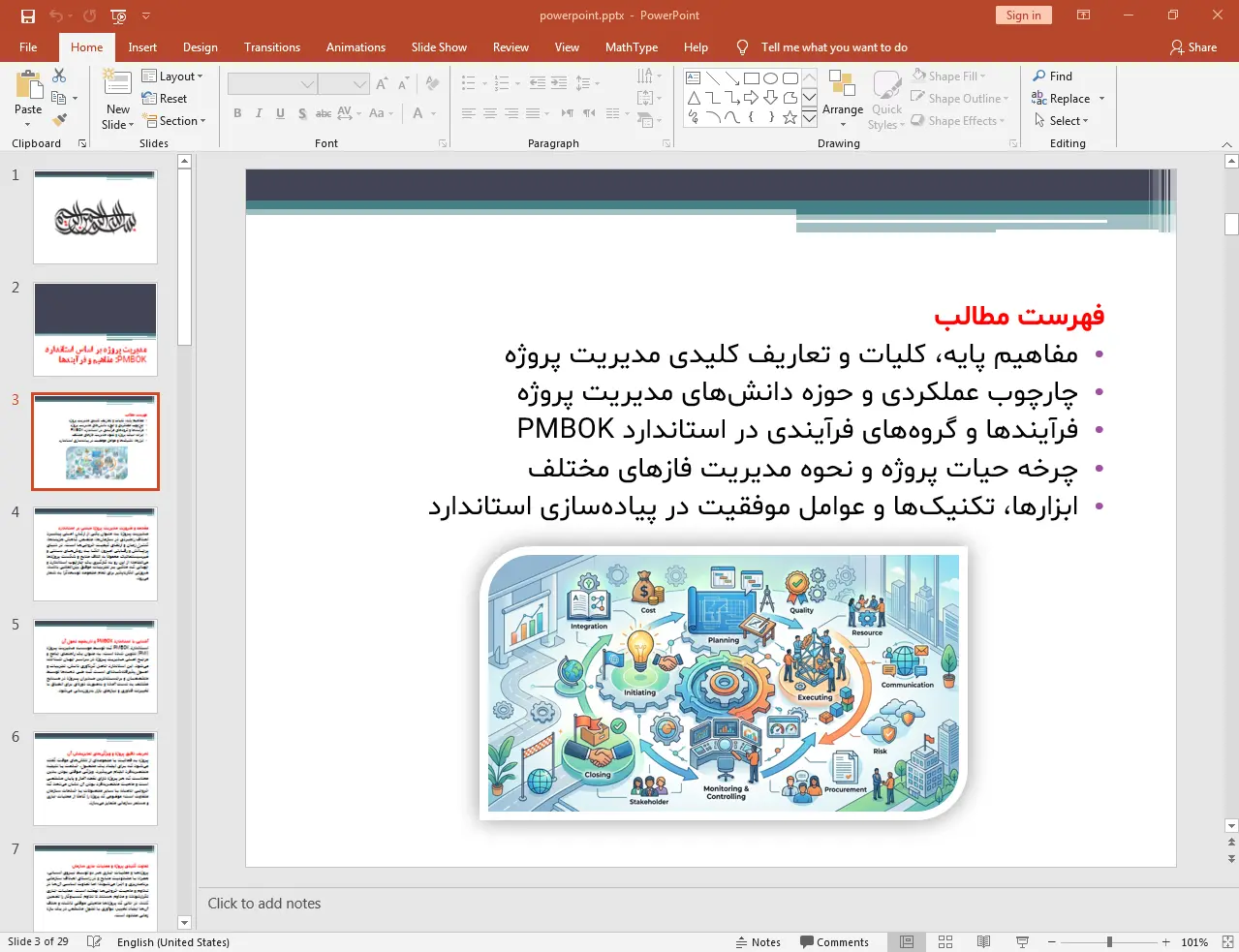
Task: Open the Shape Outline dropdown
Action: point(960,98)
